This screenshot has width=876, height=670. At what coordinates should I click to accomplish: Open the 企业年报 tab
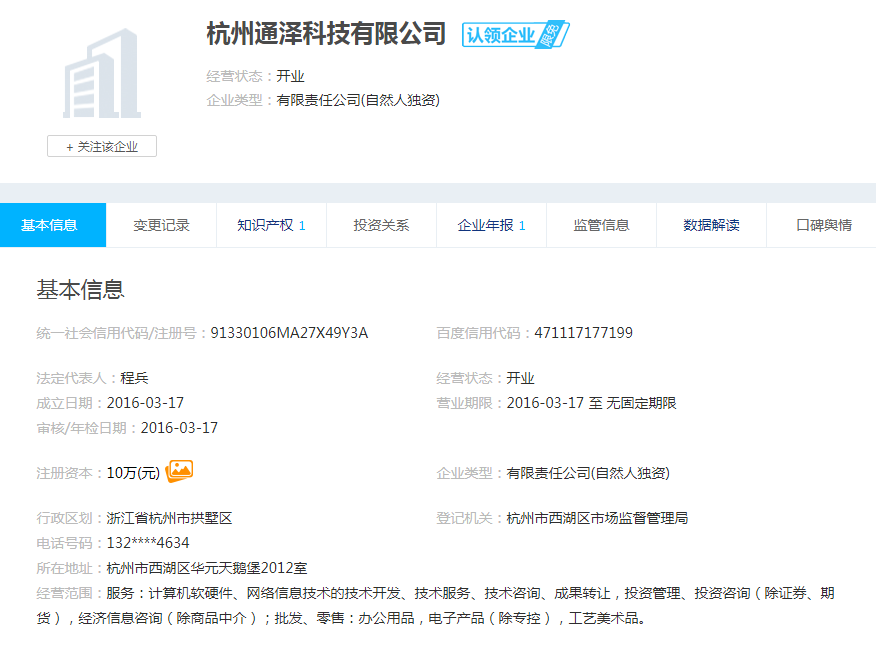pos(491,225)
